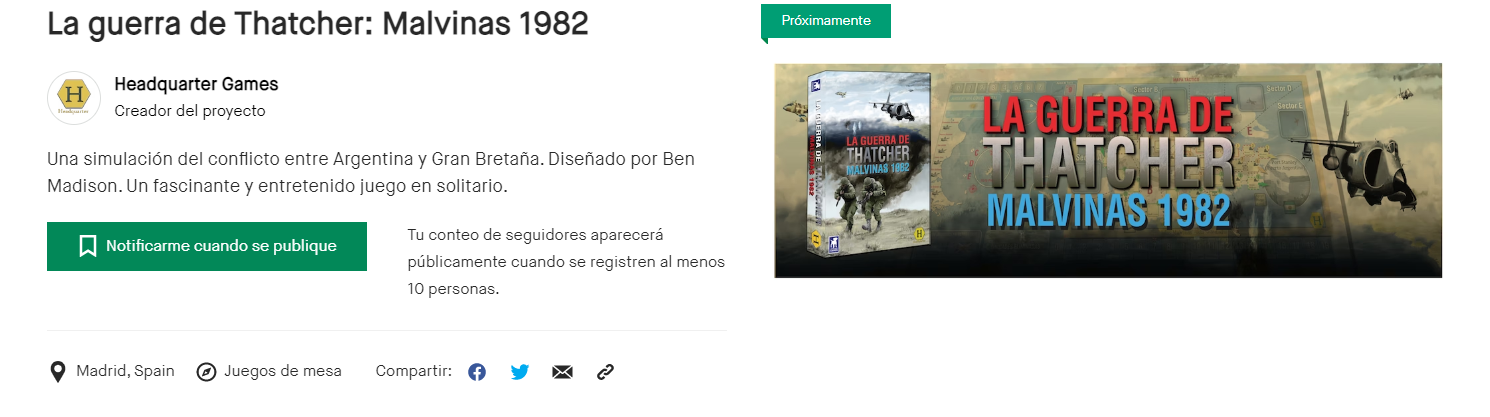1490x417 pixels.
Task: Click the project description paragraph
Action: tap(371, 173)
